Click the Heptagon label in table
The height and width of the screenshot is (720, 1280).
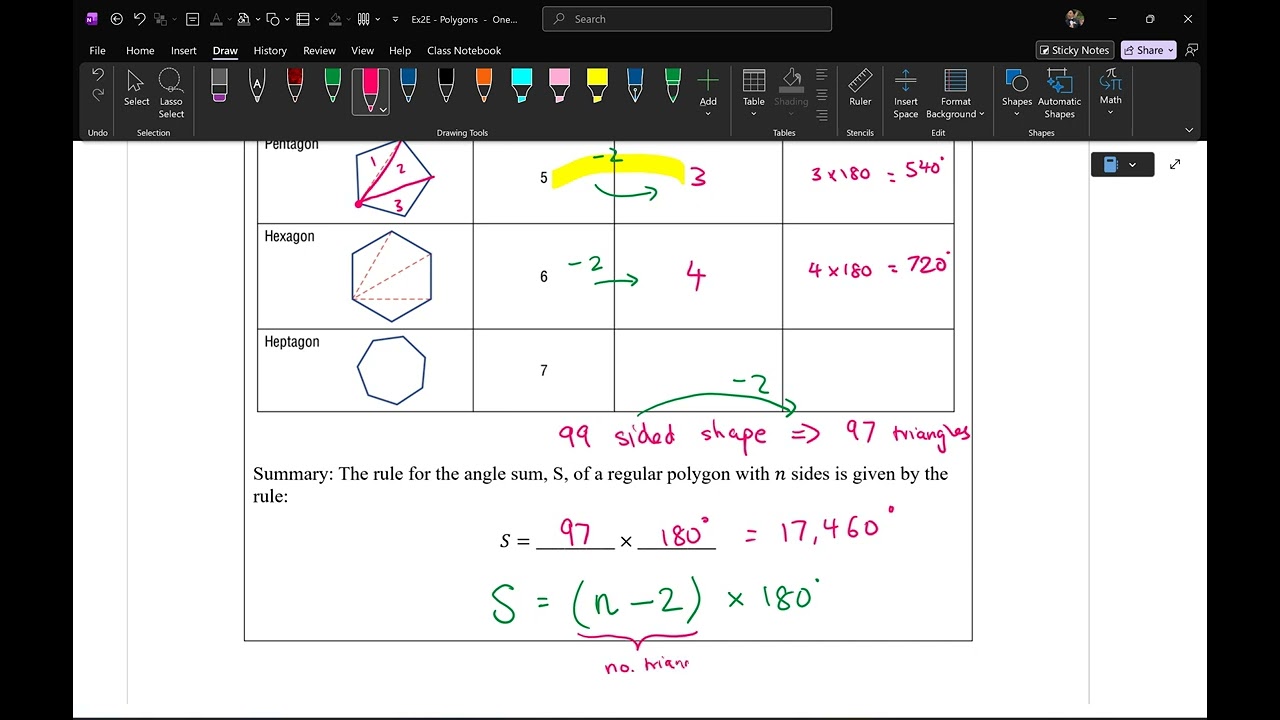click(292, 342)
